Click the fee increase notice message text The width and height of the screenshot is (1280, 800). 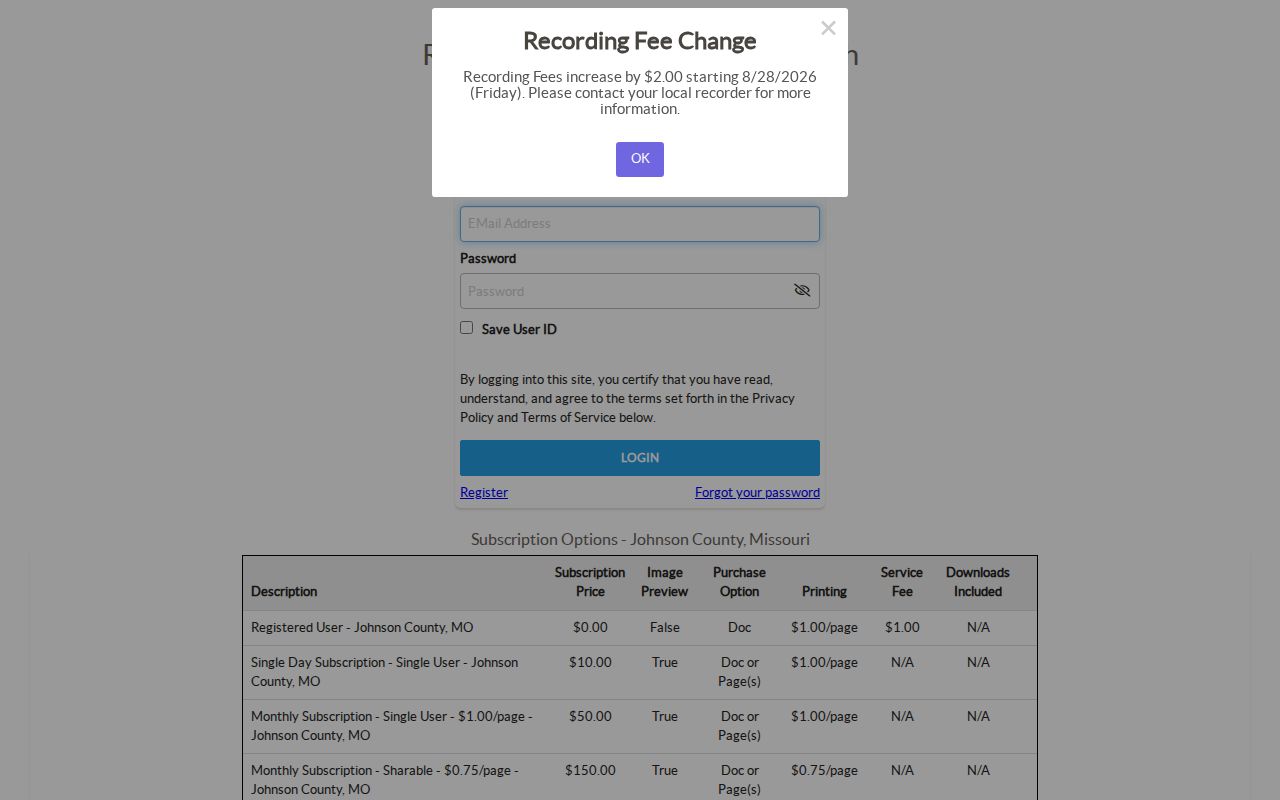tap(640, 93)
